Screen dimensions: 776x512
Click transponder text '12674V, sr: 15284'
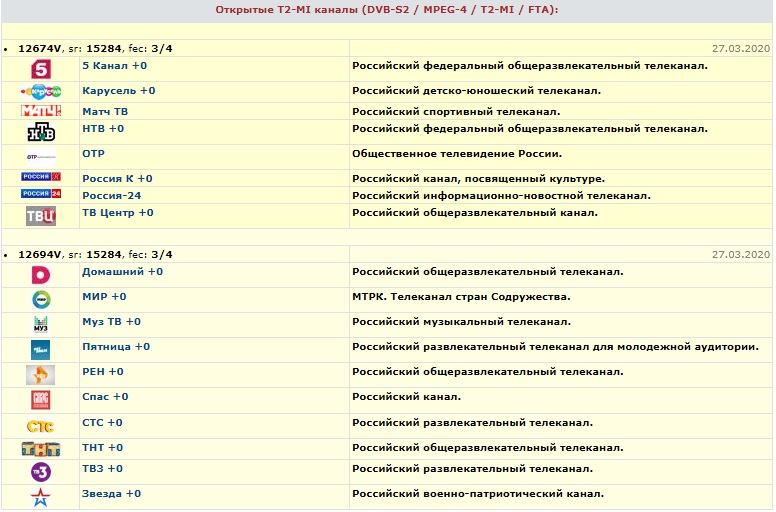click(x=70, y=48)
